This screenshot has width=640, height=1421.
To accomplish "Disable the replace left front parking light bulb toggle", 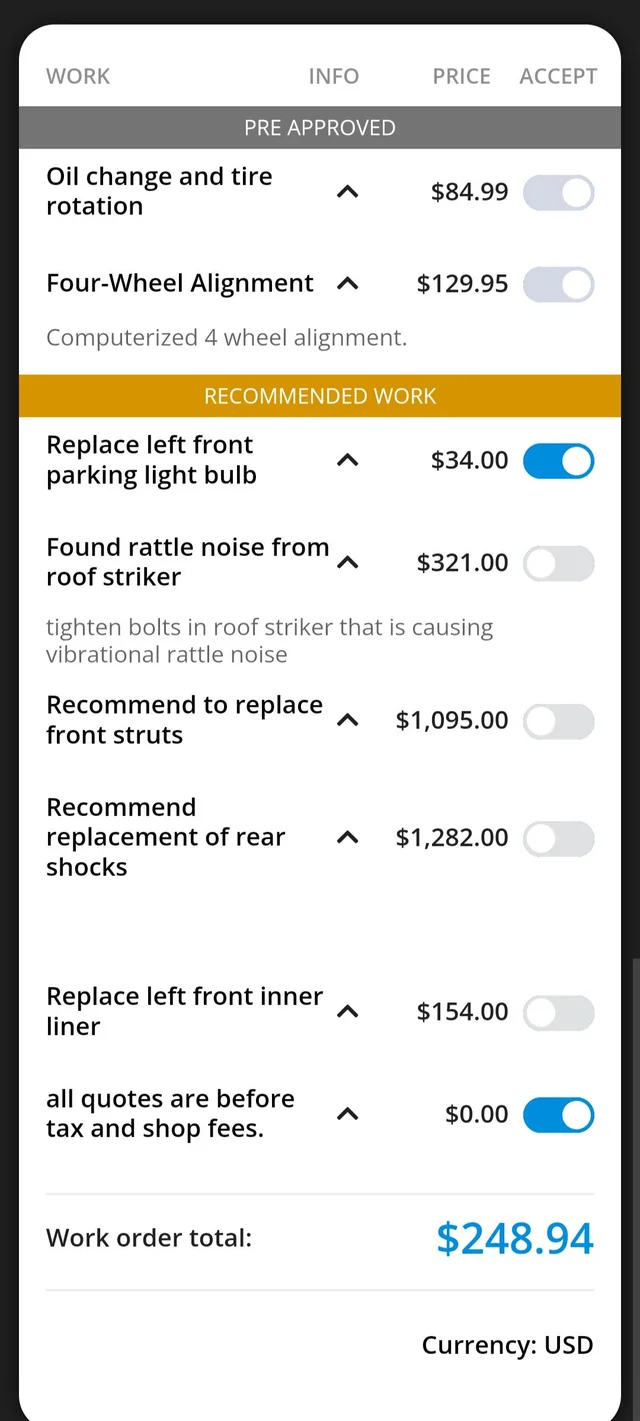I will (x=558, y=461).
